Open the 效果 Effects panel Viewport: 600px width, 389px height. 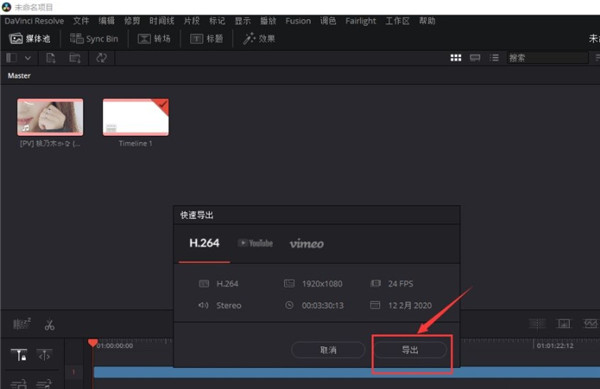(x=259, y=39)
